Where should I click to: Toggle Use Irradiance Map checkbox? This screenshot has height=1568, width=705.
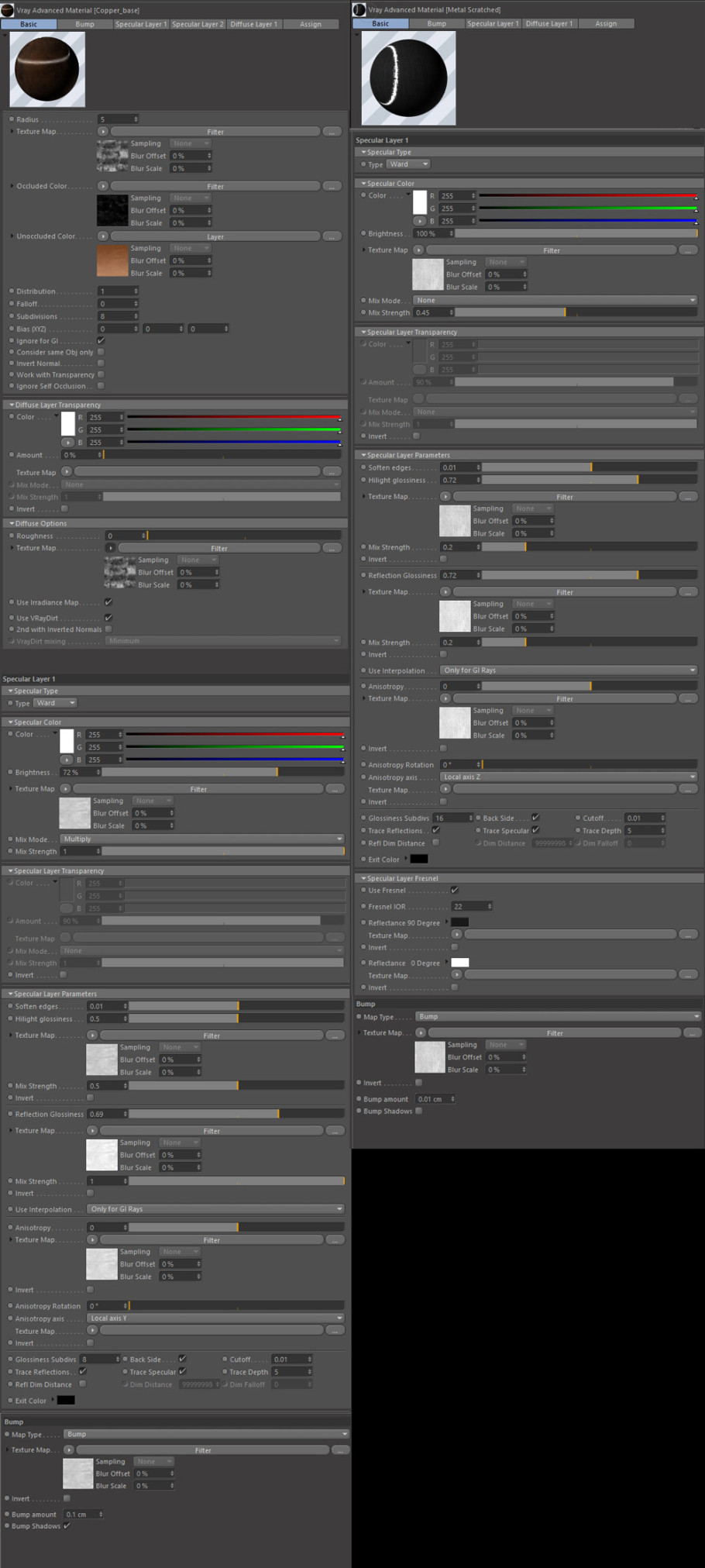108,602
